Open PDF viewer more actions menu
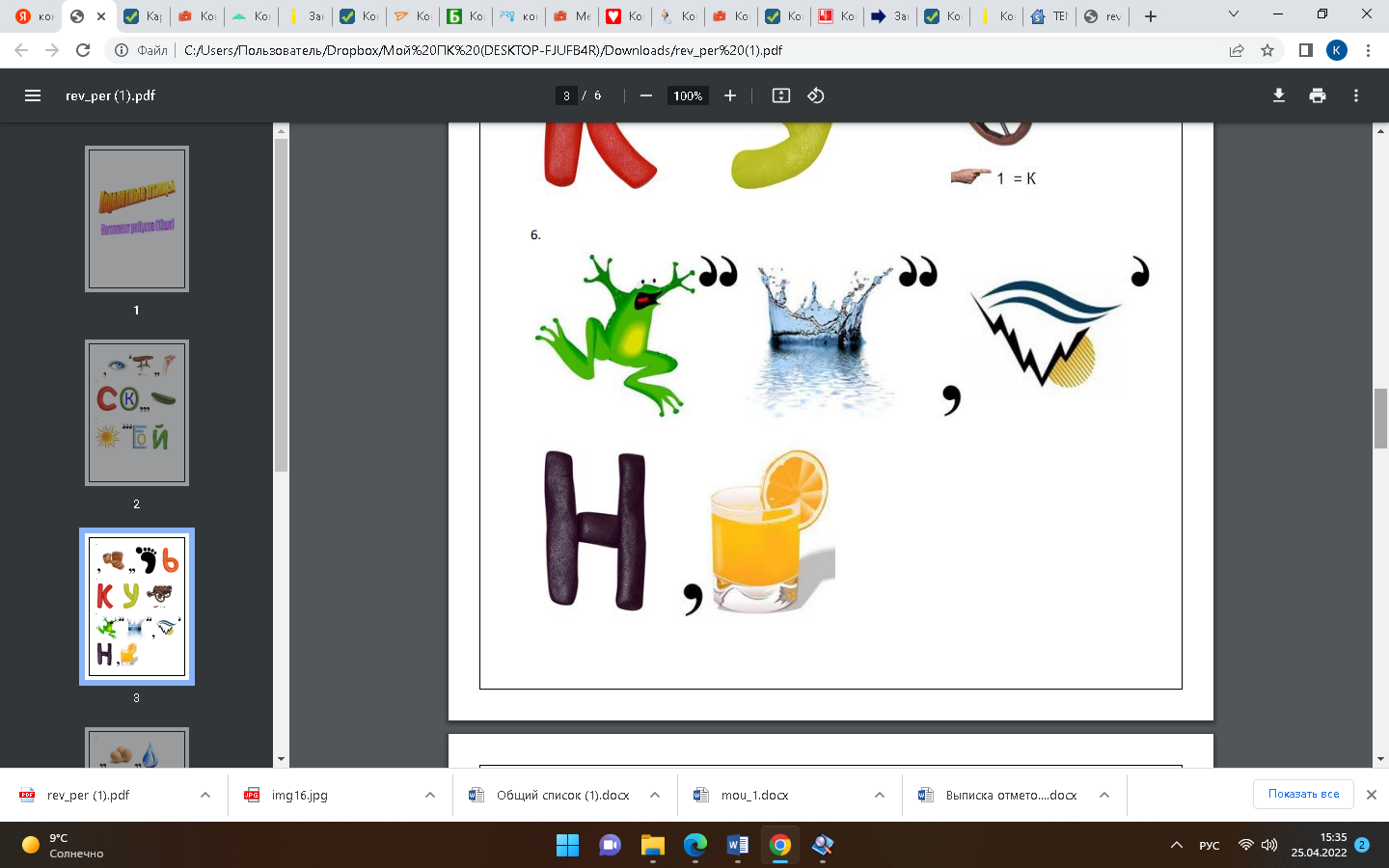1389x868 pixels. [x=1356, y=95]
